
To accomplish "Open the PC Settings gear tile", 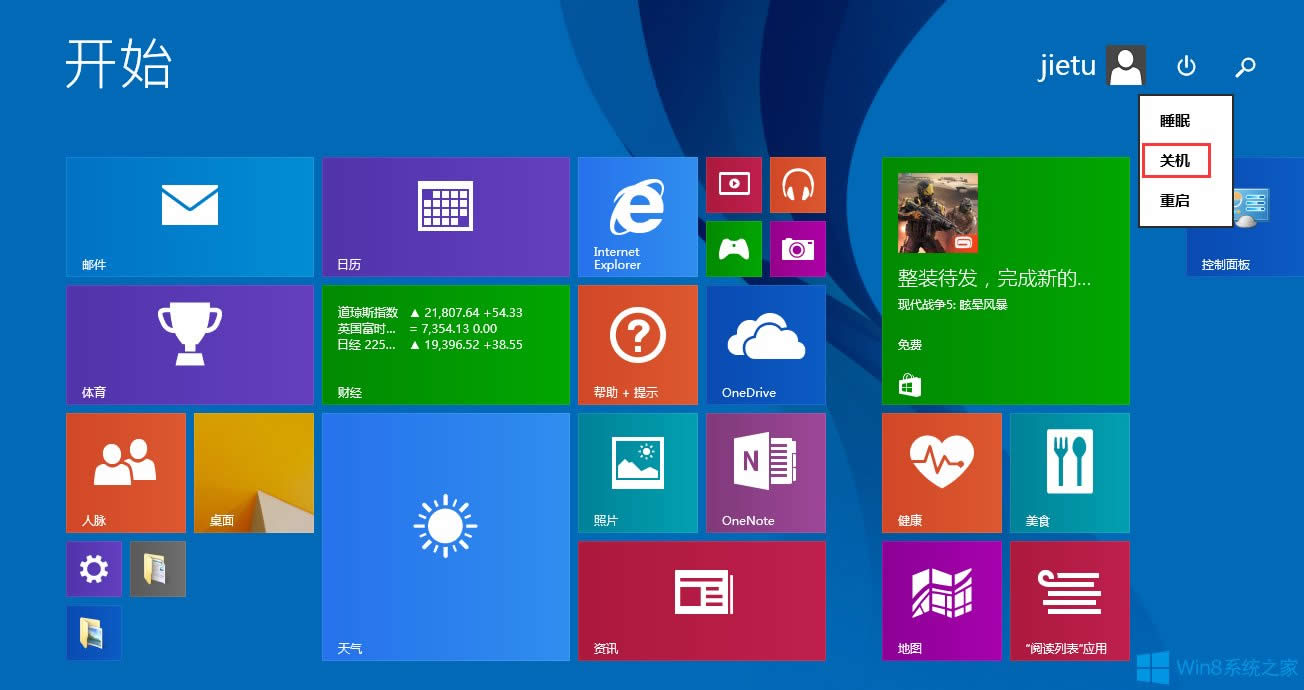I will (93, 569).
